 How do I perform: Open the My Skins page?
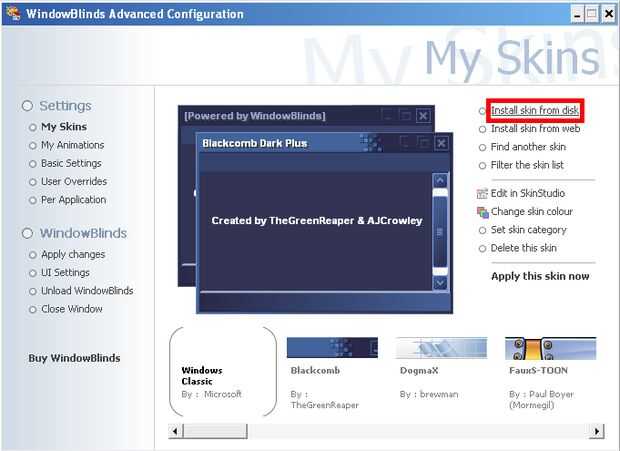[64, 127]
